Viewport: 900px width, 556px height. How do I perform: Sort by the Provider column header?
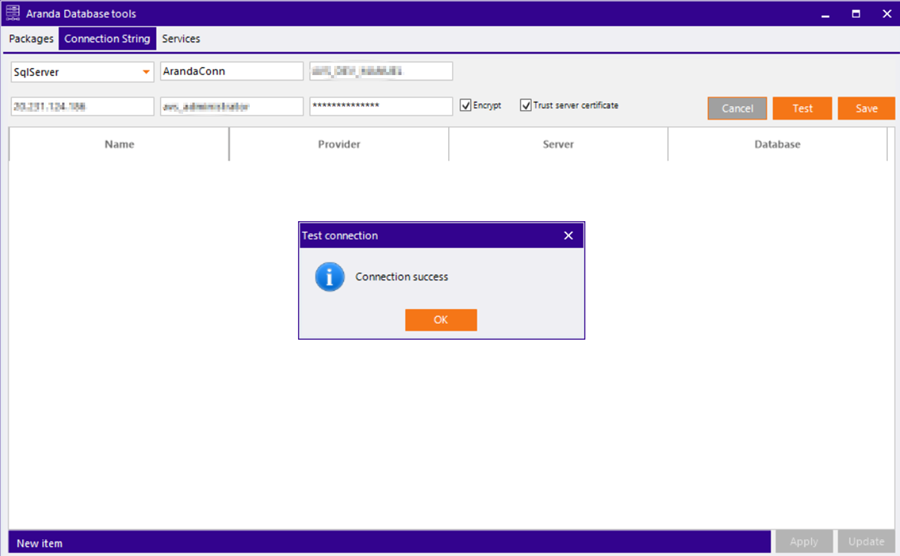click(x=339, y=144)
